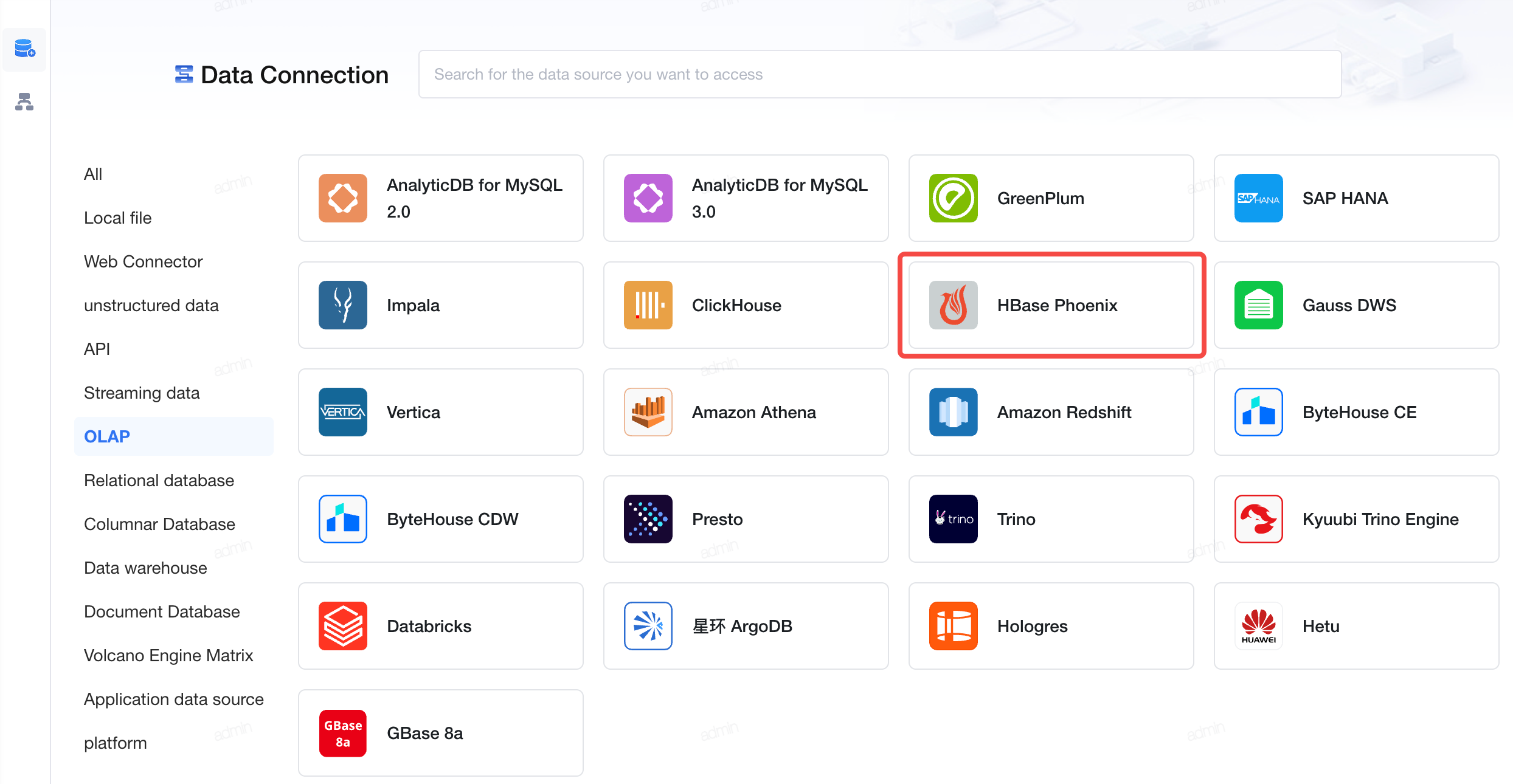Open the SAP HANA connection card
This screenshot has width=1513, height=784.
[1356, 198]
